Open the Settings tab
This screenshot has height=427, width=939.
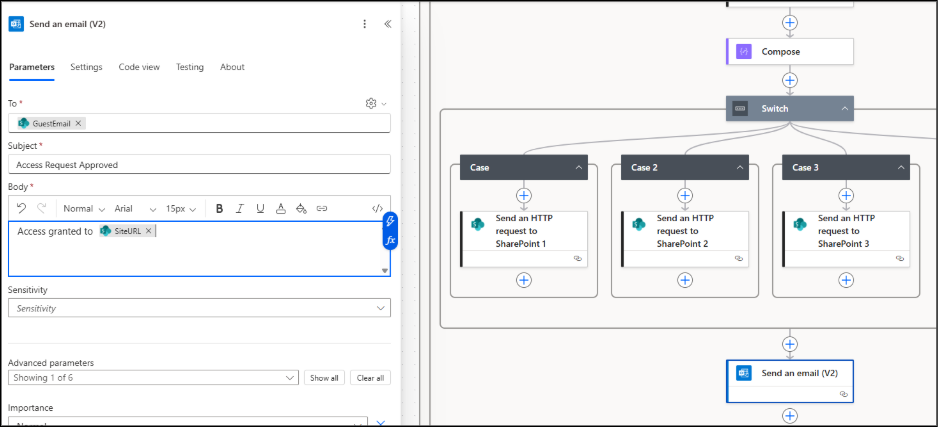click(x=86, y=67)
